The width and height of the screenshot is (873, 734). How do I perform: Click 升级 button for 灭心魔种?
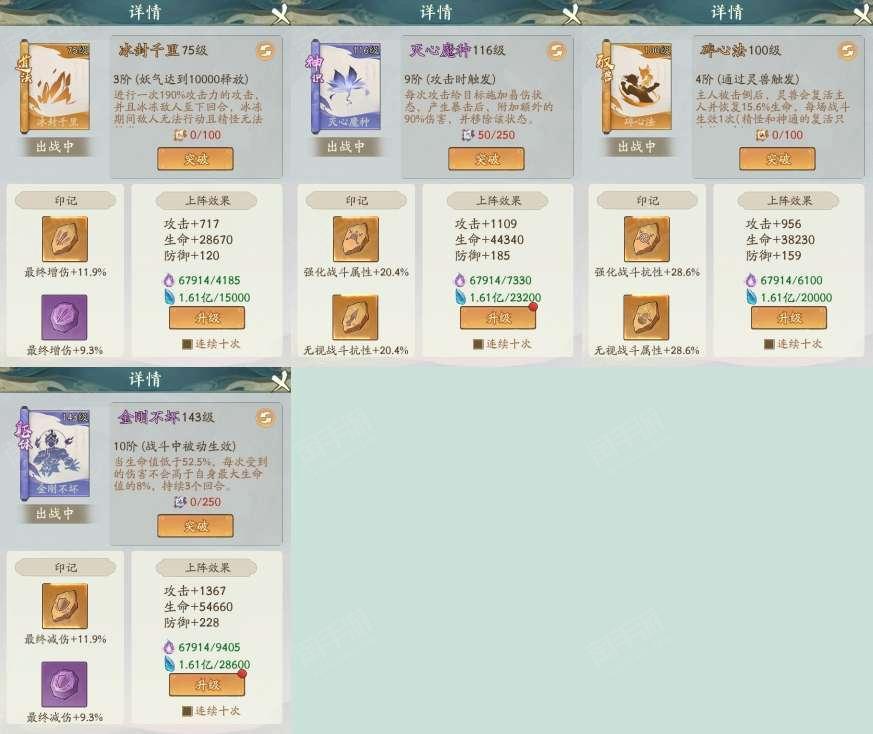coord(498,318)
